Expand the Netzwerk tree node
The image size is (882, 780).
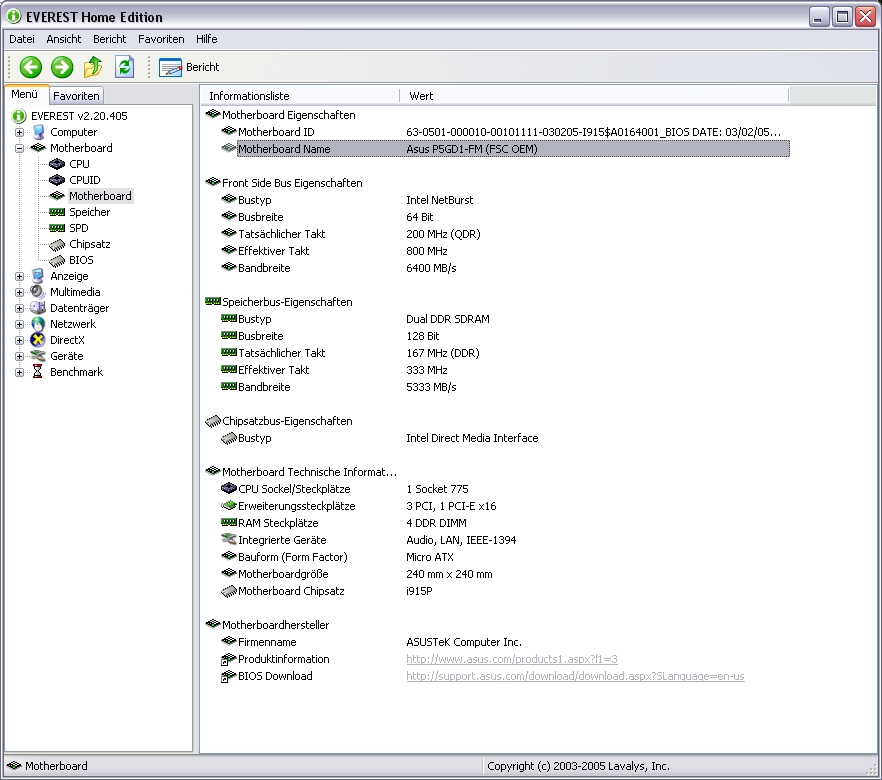coord(19,324)
